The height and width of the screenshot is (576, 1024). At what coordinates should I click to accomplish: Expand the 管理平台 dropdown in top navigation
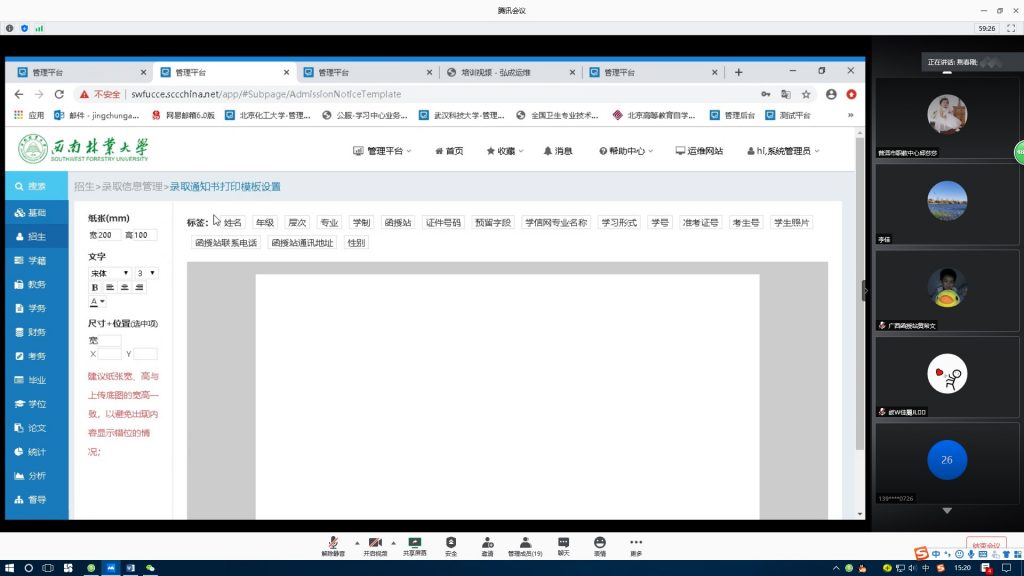(385, 151)
